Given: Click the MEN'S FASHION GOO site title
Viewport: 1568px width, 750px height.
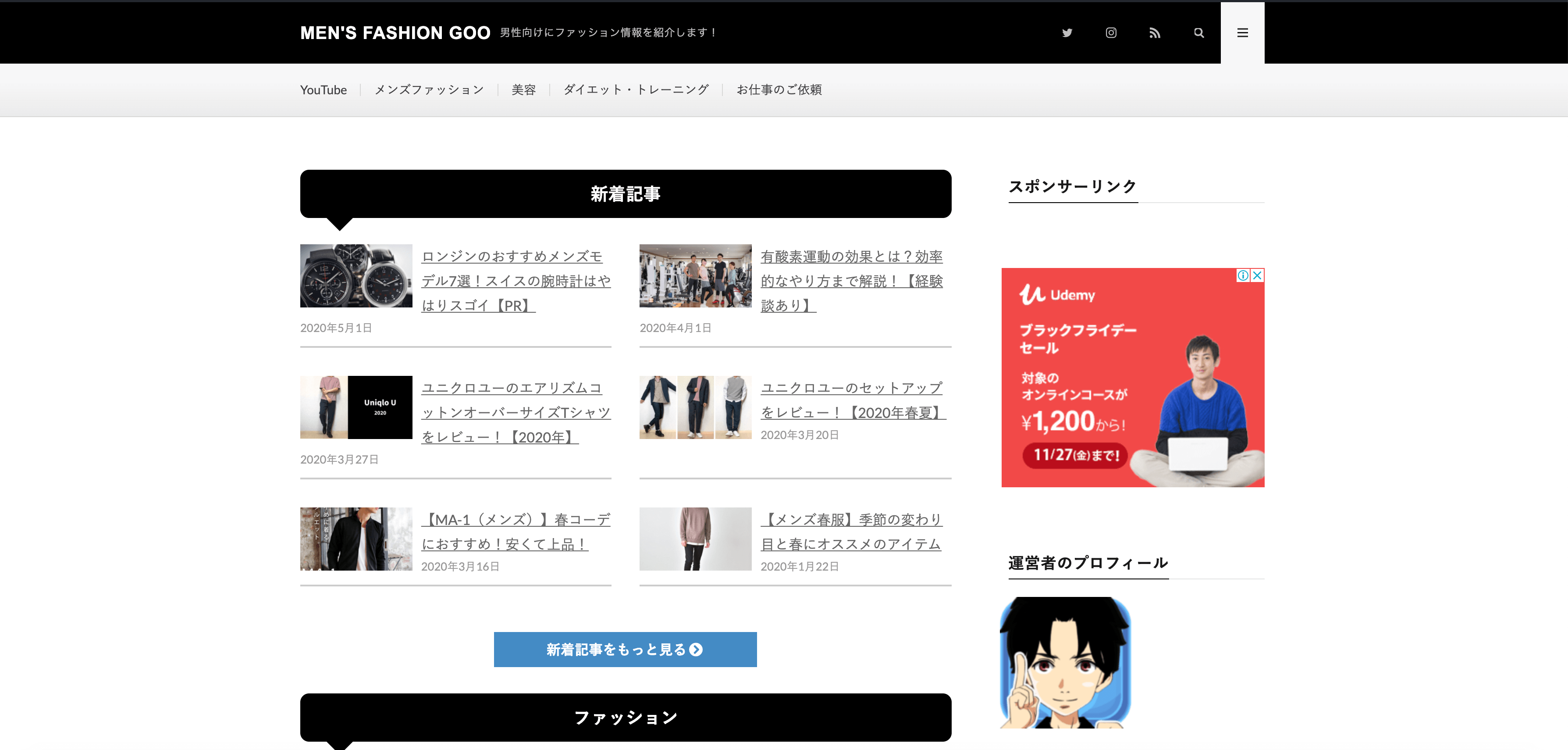Looking at the screenshot, I should coord(395,33).
